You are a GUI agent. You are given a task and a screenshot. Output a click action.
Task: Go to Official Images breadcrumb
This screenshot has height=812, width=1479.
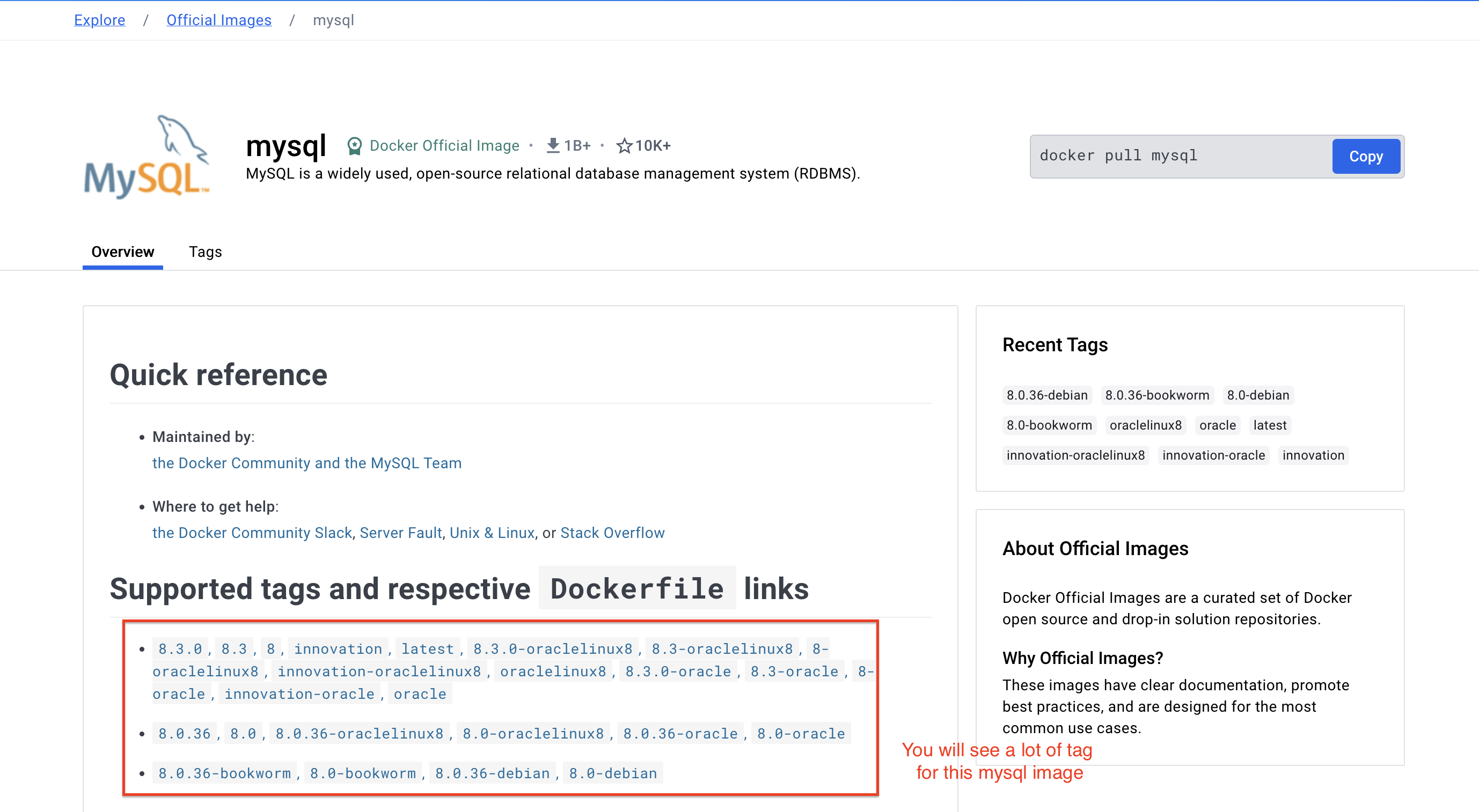[x=218, y=20]
